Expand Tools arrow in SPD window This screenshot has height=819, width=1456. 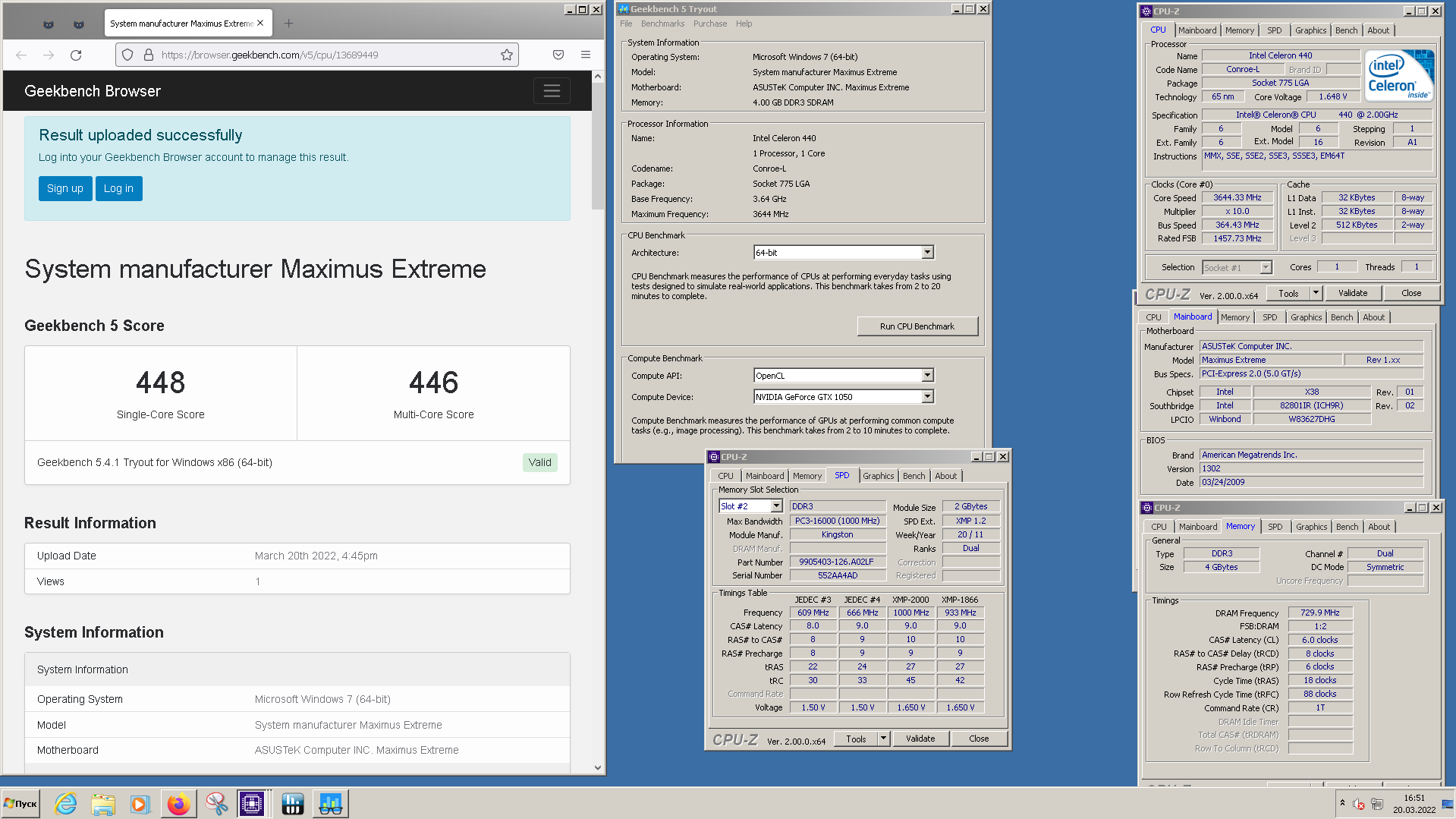(x=883, y=739)
